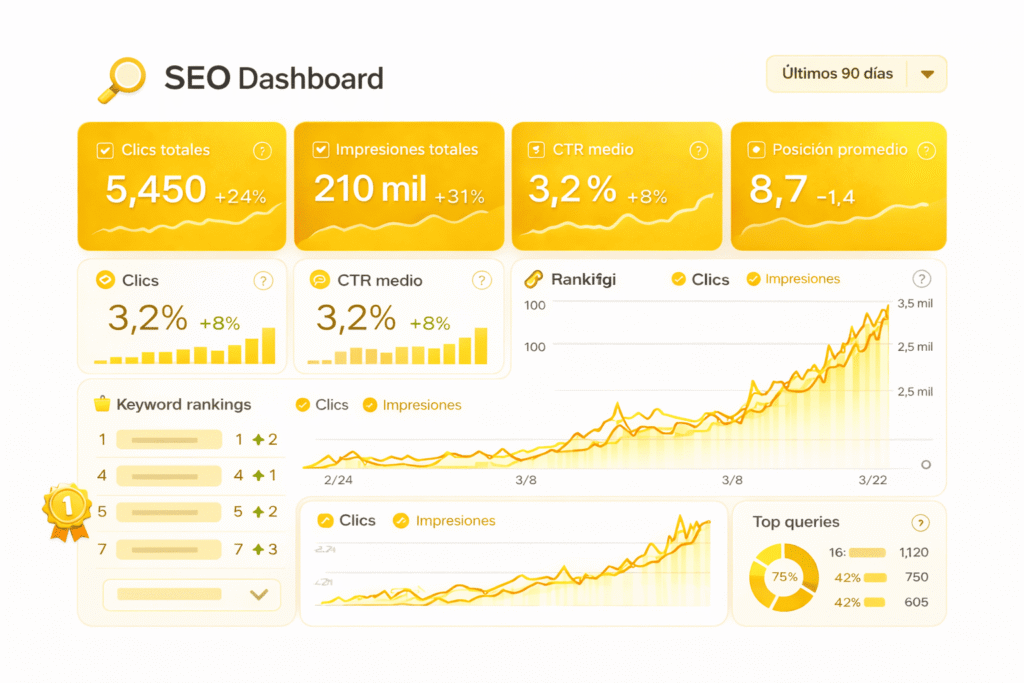The image size is (1024, 683).
Task: Click the arrow of the date range selector
Action: tap(926, 74)
